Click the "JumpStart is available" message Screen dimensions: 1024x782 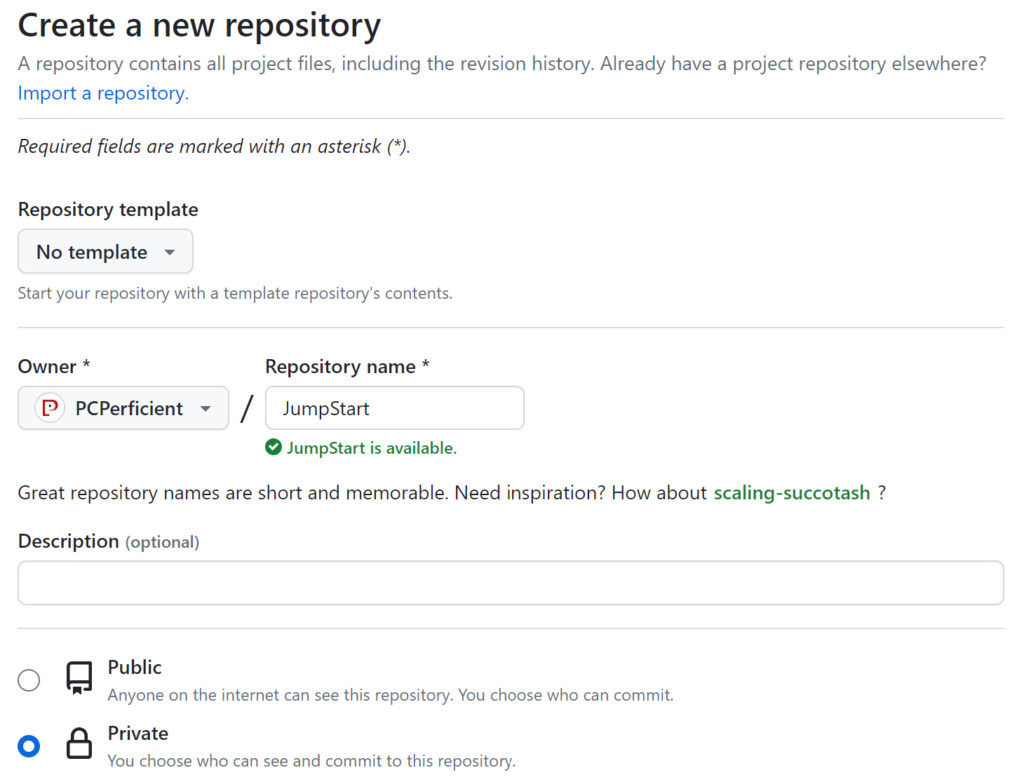(371, 447)
